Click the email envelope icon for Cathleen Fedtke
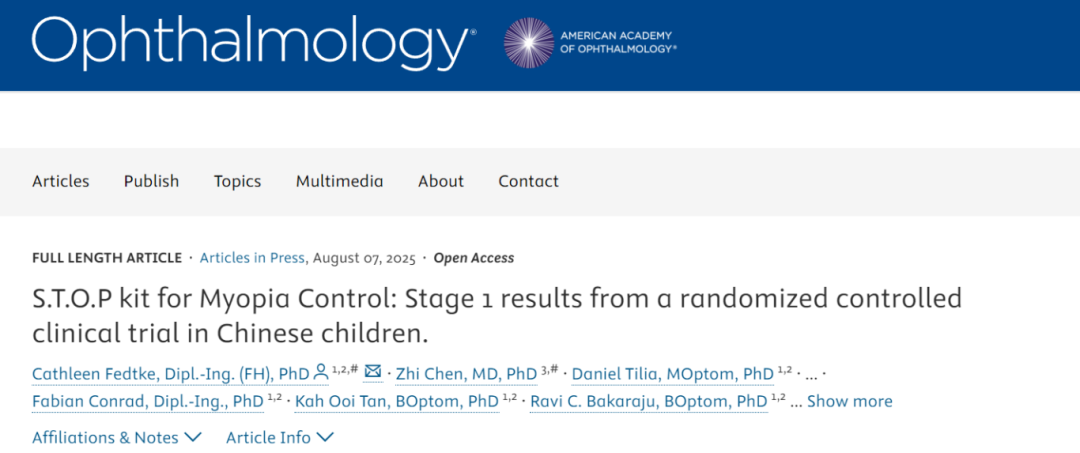Viewport: 1080px width, 453px height. (373, 373)
